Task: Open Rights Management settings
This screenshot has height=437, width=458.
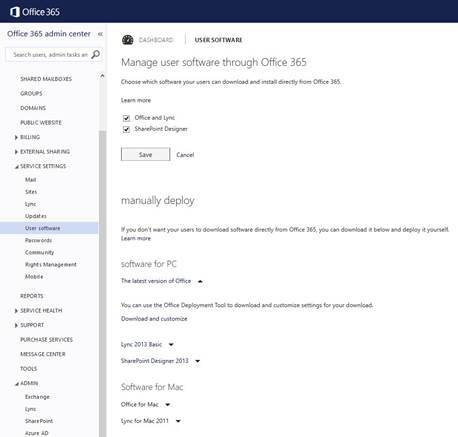Action: point(51,265)
